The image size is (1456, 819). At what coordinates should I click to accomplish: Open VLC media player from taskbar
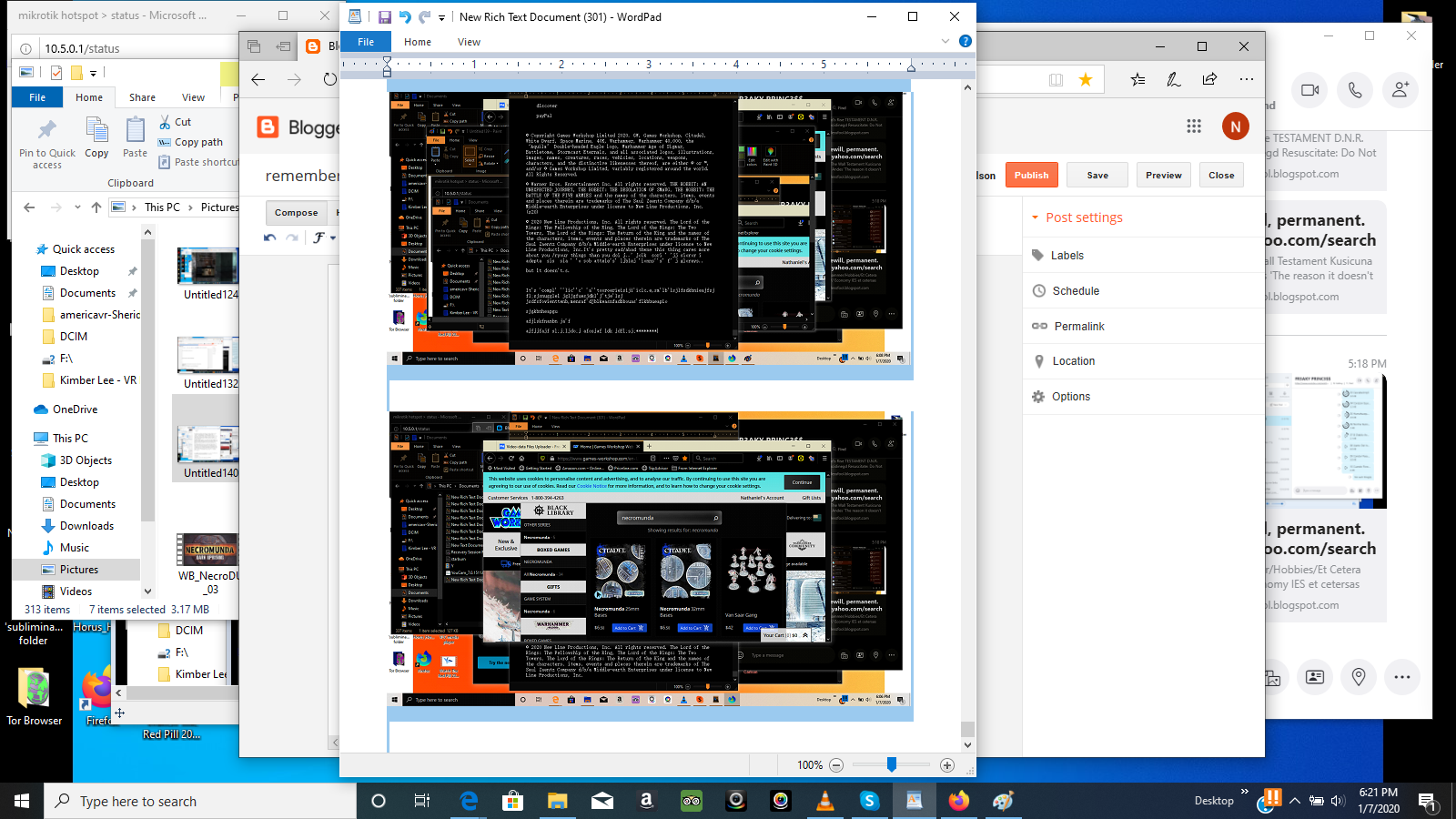click(x=825, y=801)
